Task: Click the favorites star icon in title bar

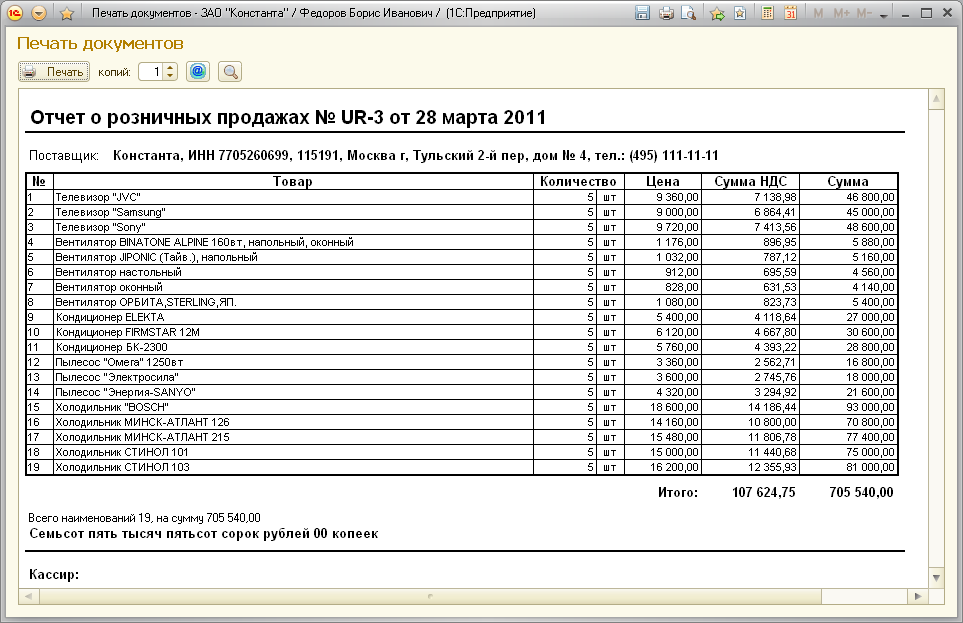Action: [x=67, y=13]
